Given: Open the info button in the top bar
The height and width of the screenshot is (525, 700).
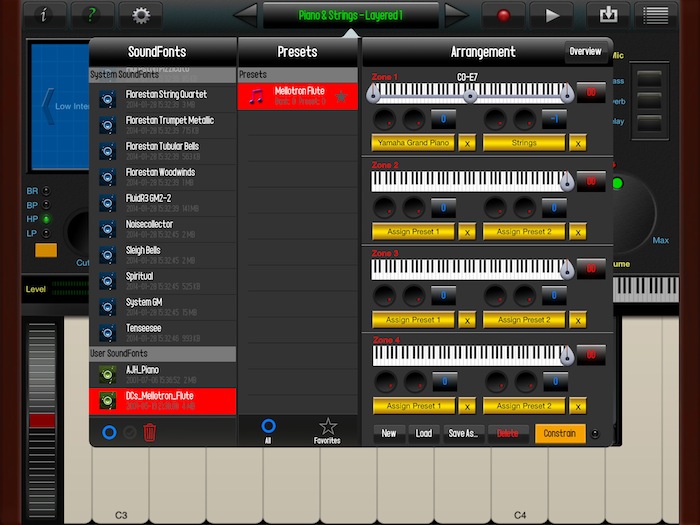Looking at the screenshot, I should tap(43, 15).
